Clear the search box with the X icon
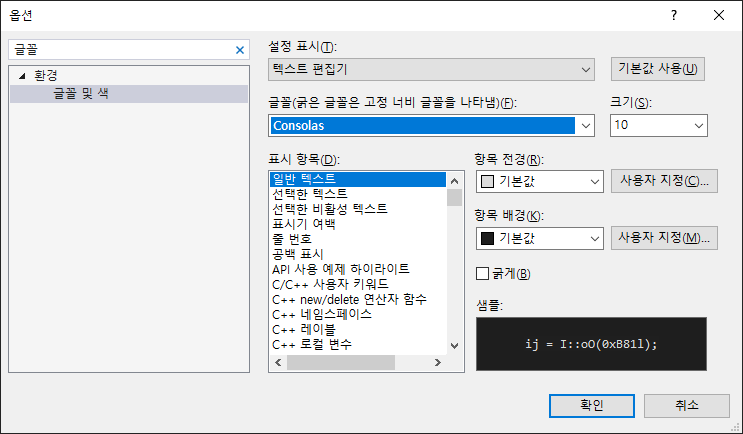Screen dimensions: 743x434 point(240,50)
